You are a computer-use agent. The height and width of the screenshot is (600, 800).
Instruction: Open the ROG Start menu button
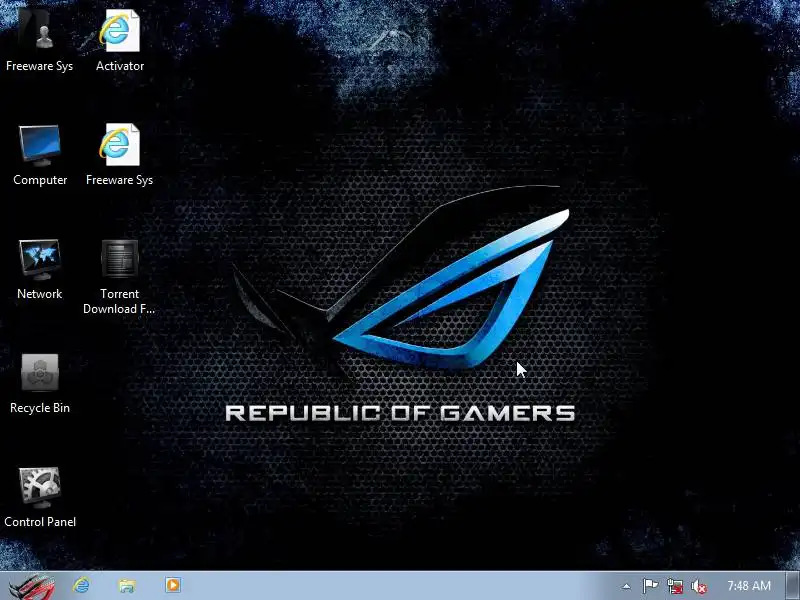(x=32, y=586)
